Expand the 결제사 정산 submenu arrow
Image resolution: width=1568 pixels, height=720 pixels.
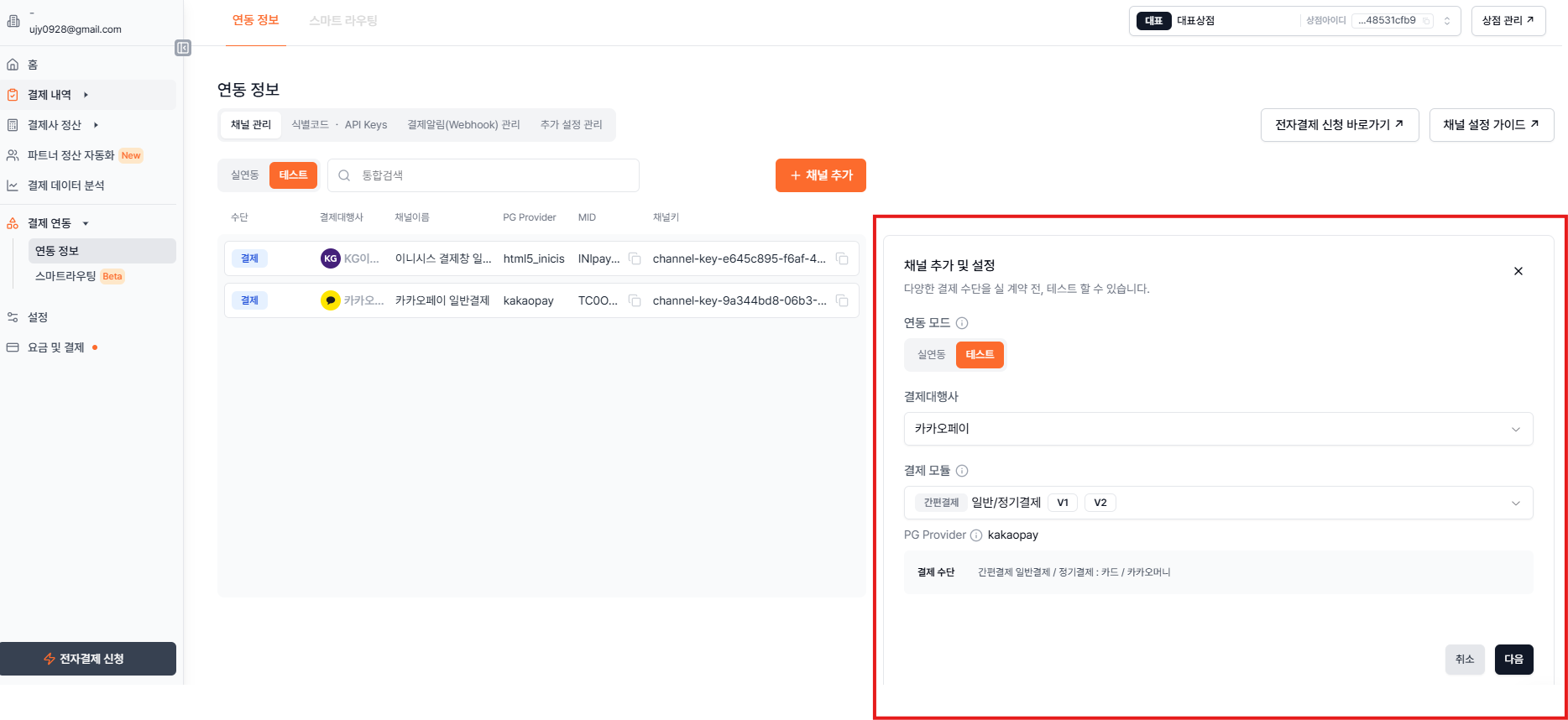pos(96,125)
